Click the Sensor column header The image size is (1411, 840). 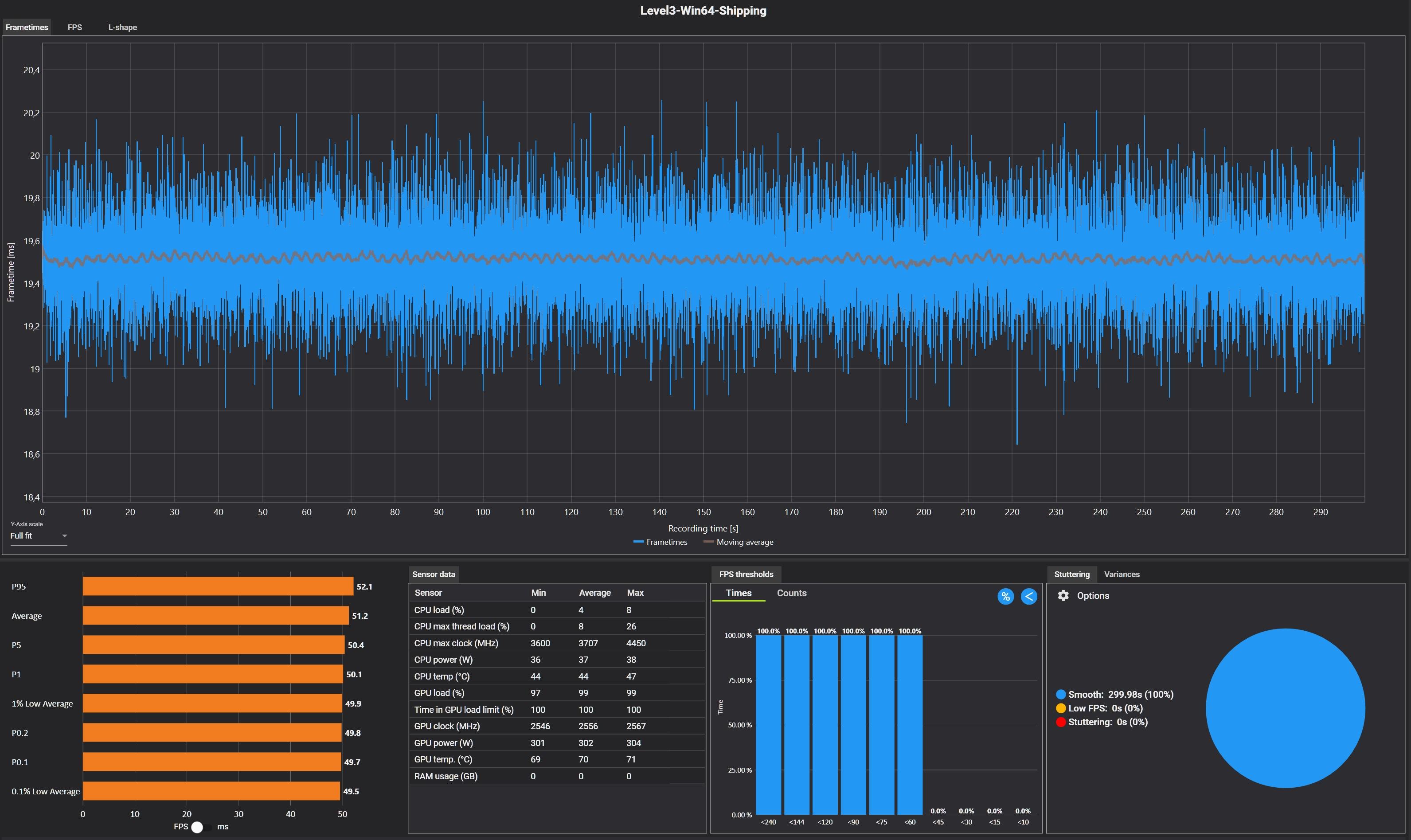428,593
